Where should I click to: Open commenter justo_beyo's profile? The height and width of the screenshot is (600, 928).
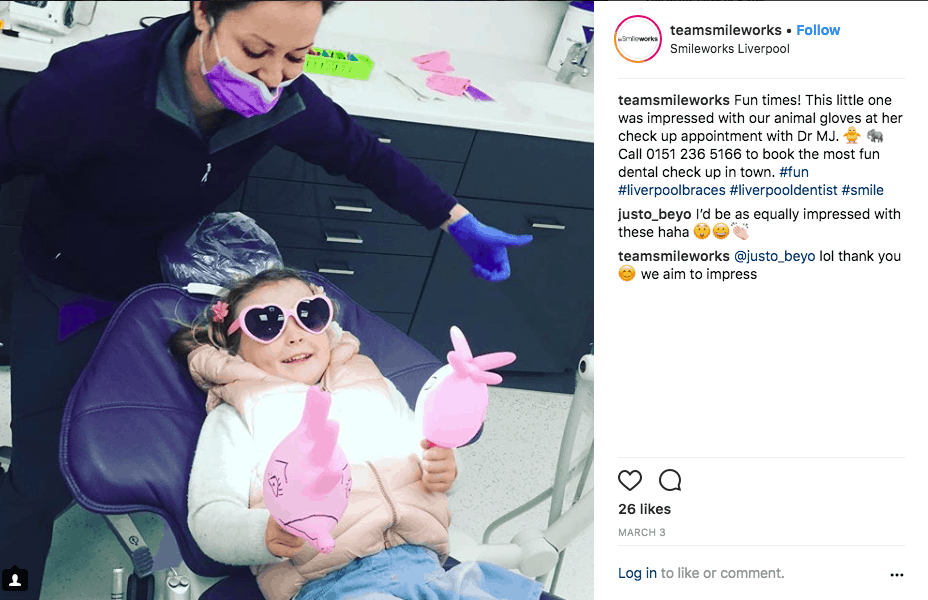pyautogui.click(x=655, y=214)
